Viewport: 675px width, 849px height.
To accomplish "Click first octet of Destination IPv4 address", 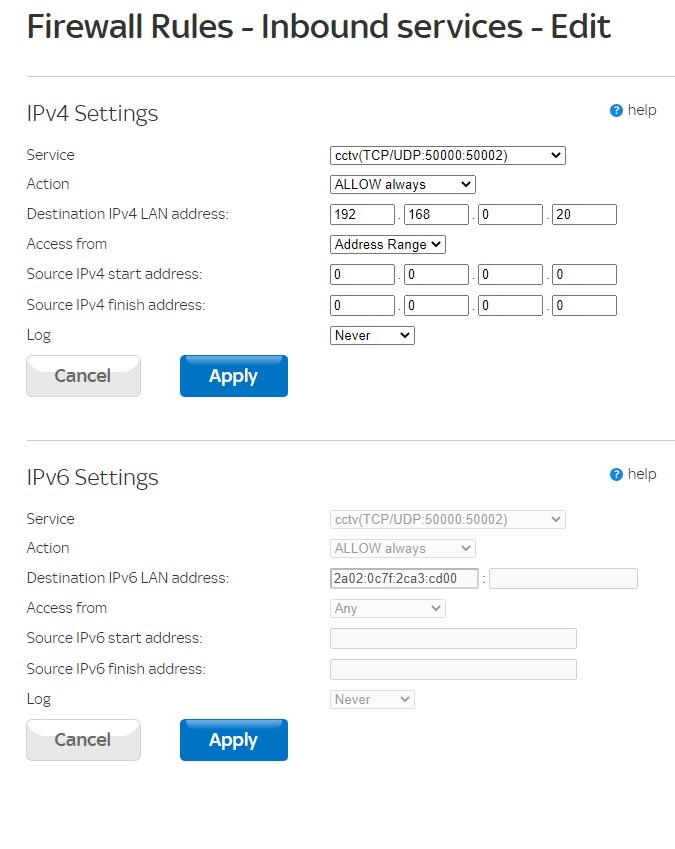I will pos(362,215).
